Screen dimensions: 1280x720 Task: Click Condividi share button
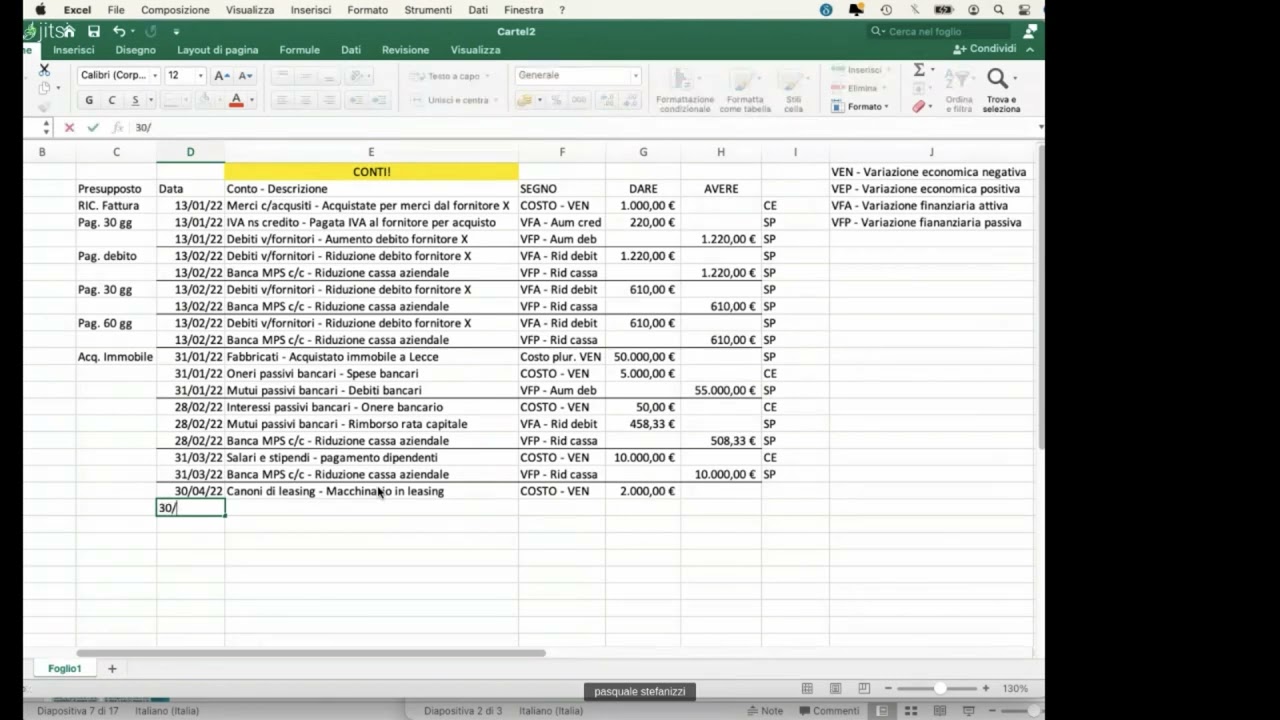(985, 49)
